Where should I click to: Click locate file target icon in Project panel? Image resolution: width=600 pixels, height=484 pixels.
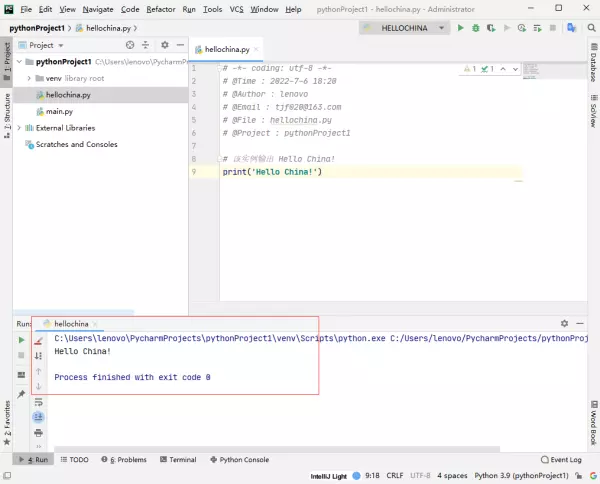[x=130, y=45]
